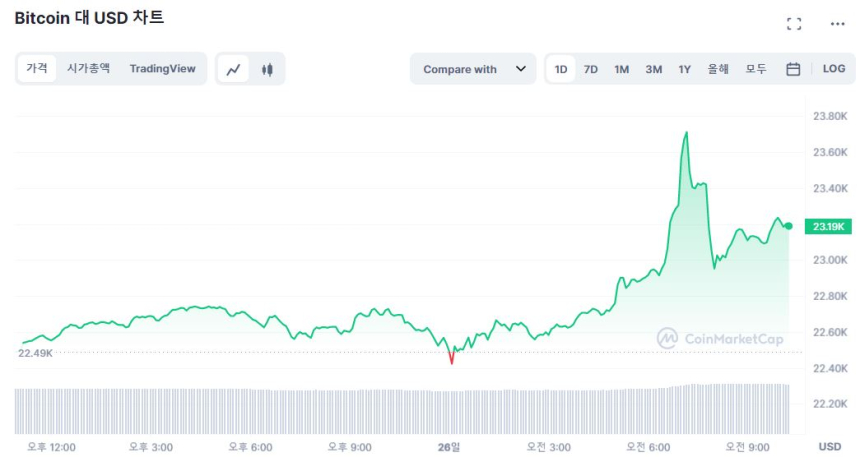Screen dimensions: 860x457
Task: Toggle LOG scale on chart
Action: click(x=834, y=69)
